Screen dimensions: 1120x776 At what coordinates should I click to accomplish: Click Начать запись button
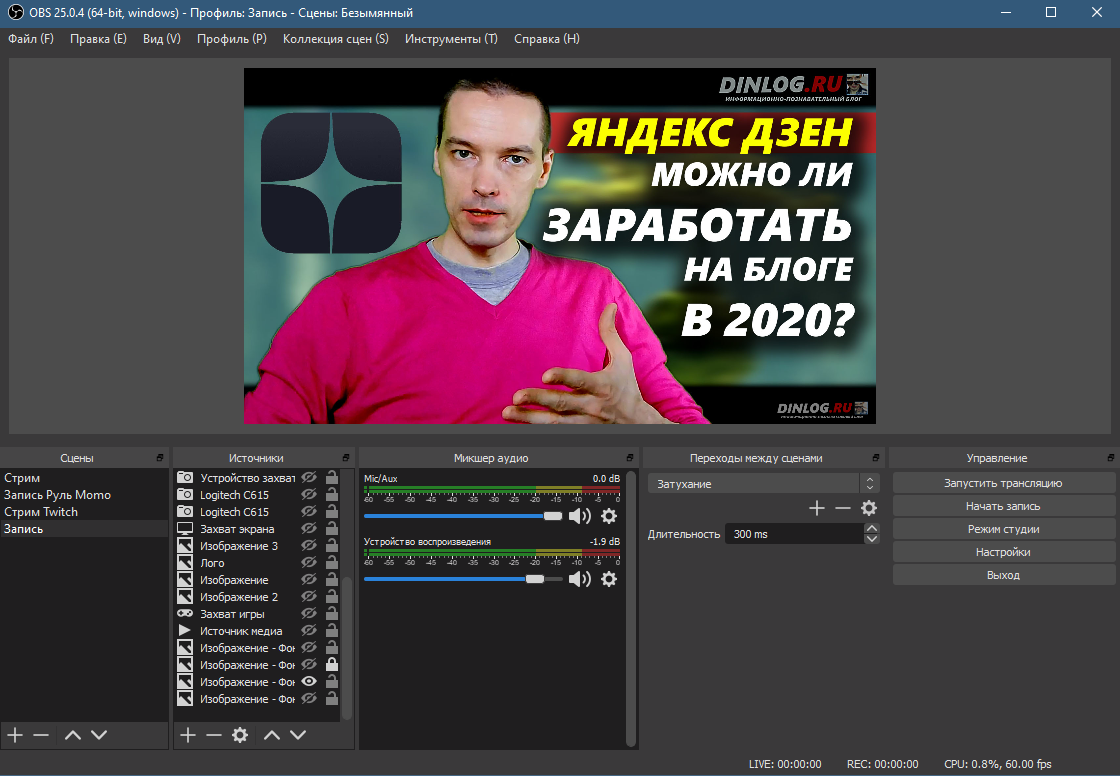click(x=1003, y=506)
